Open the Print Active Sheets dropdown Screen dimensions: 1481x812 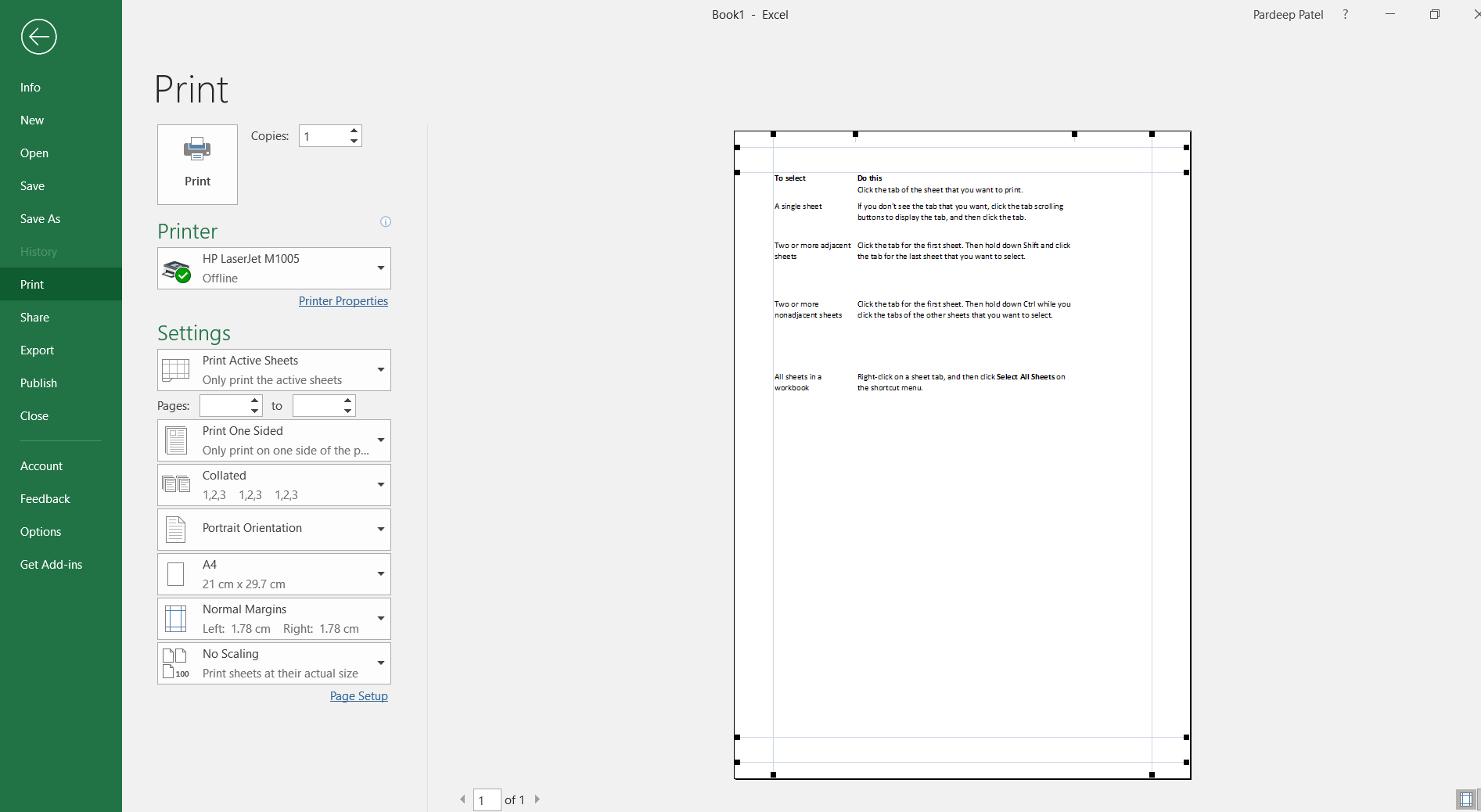click(x=380, y=370)
